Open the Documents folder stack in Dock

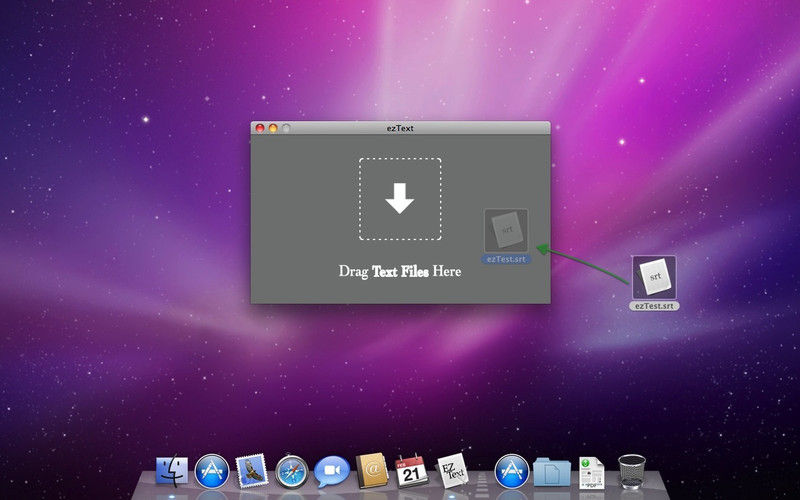click(552, 472)
